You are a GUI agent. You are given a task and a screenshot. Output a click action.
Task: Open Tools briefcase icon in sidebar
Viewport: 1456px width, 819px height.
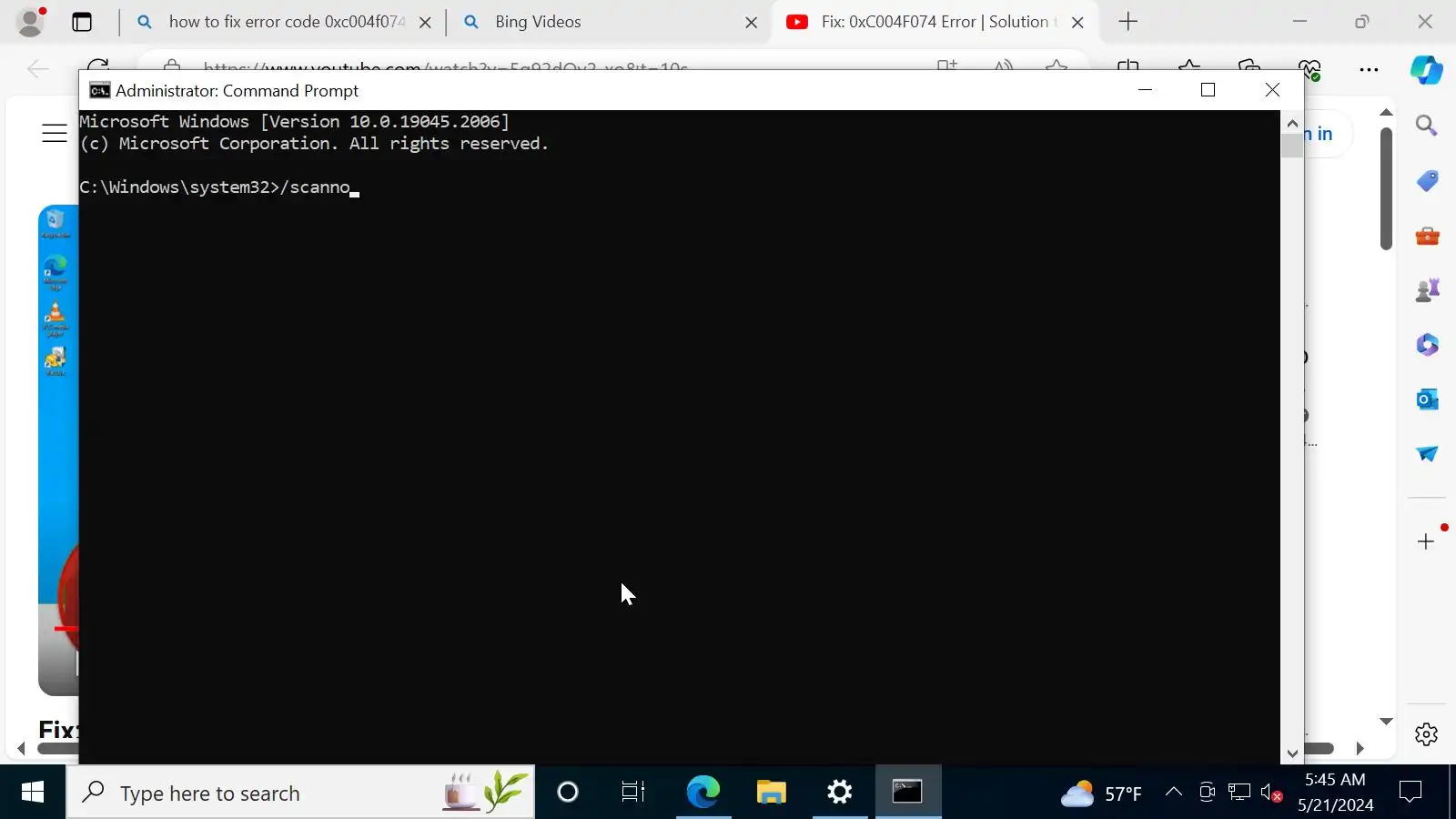pos(1427,236)
